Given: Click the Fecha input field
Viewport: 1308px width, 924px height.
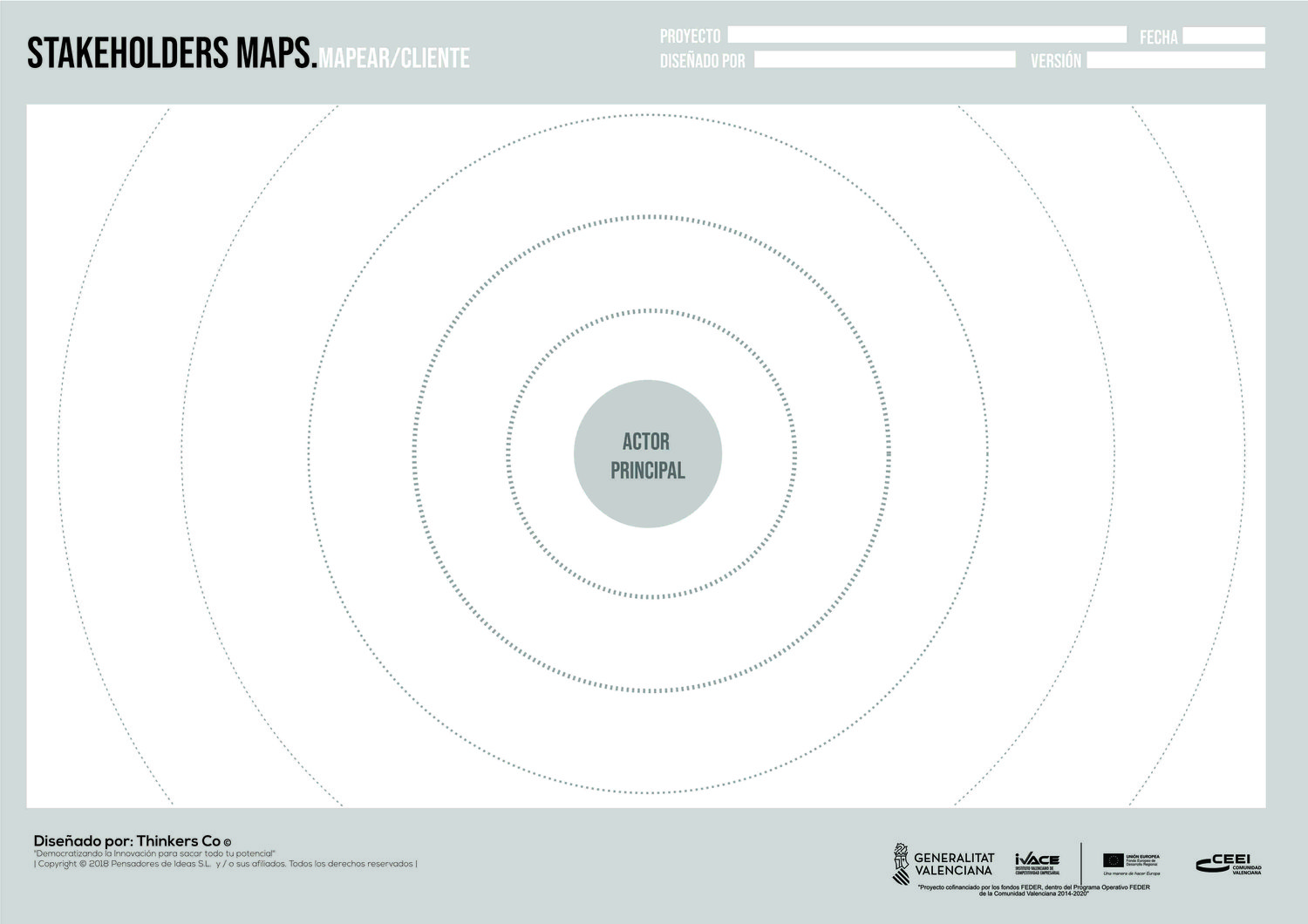Looking at the screenshot, I should 1223,36.
